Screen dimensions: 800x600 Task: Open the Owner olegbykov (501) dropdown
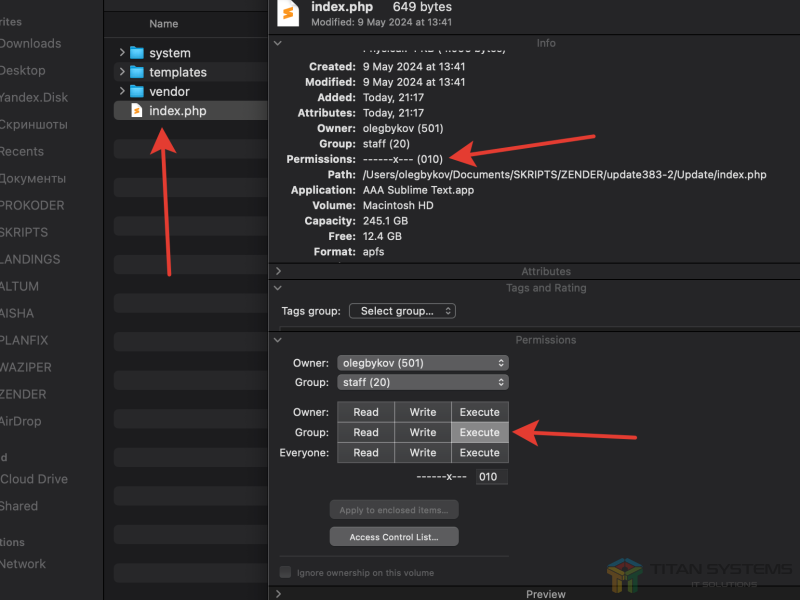tap(422, 363)
